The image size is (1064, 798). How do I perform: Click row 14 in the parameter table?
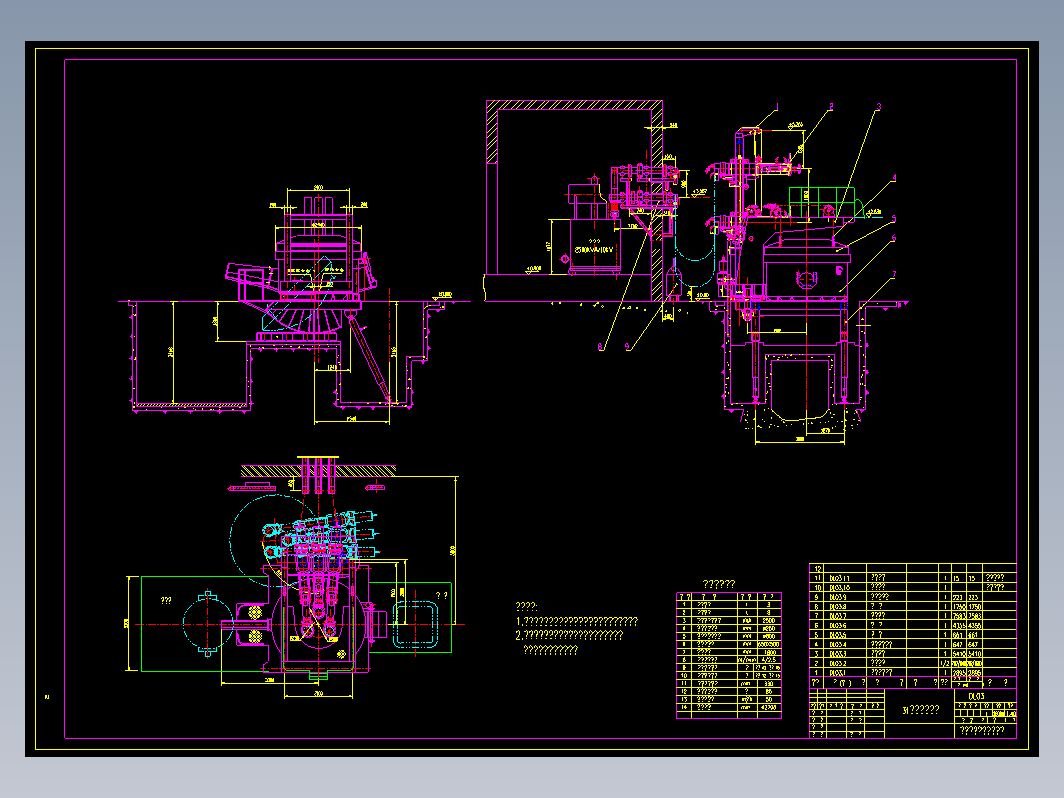coord(729,707)
